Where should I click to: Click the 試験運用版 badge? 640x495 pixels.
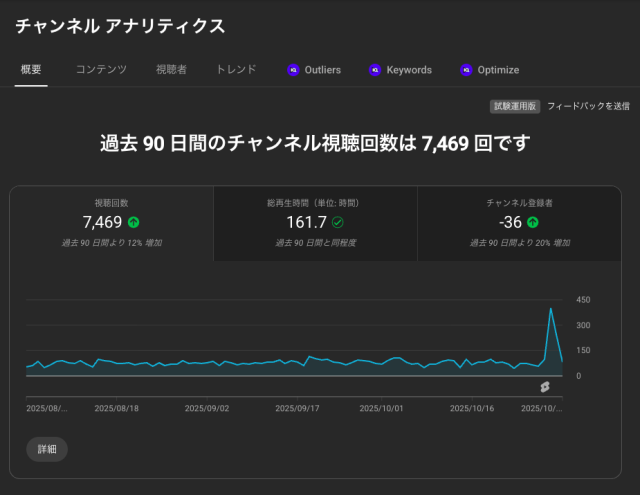515,106
